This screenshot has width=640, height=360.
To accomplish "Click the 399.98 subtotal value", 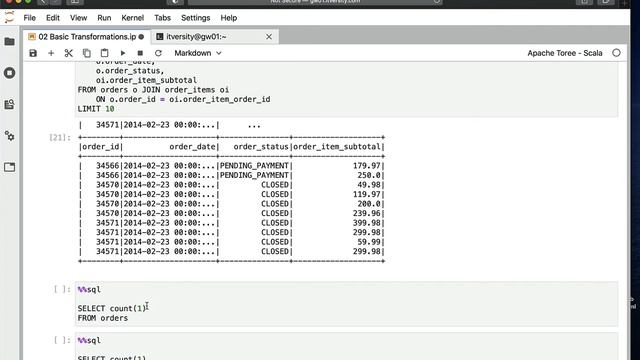I will tap(367, 223).
